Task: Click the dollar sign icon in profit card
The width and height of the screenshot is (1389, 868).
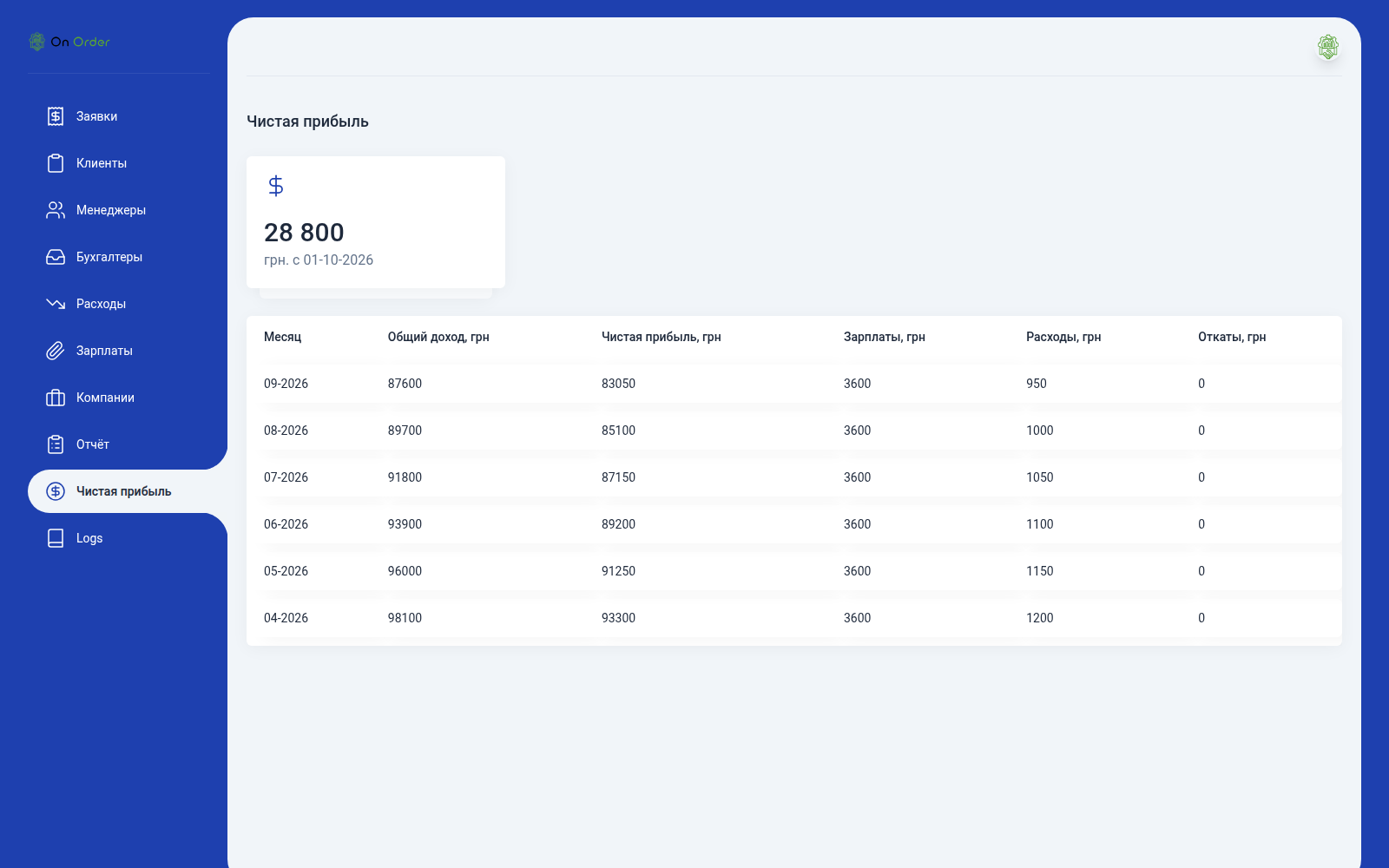Action: pyautogui.click(x=276, y=186)
